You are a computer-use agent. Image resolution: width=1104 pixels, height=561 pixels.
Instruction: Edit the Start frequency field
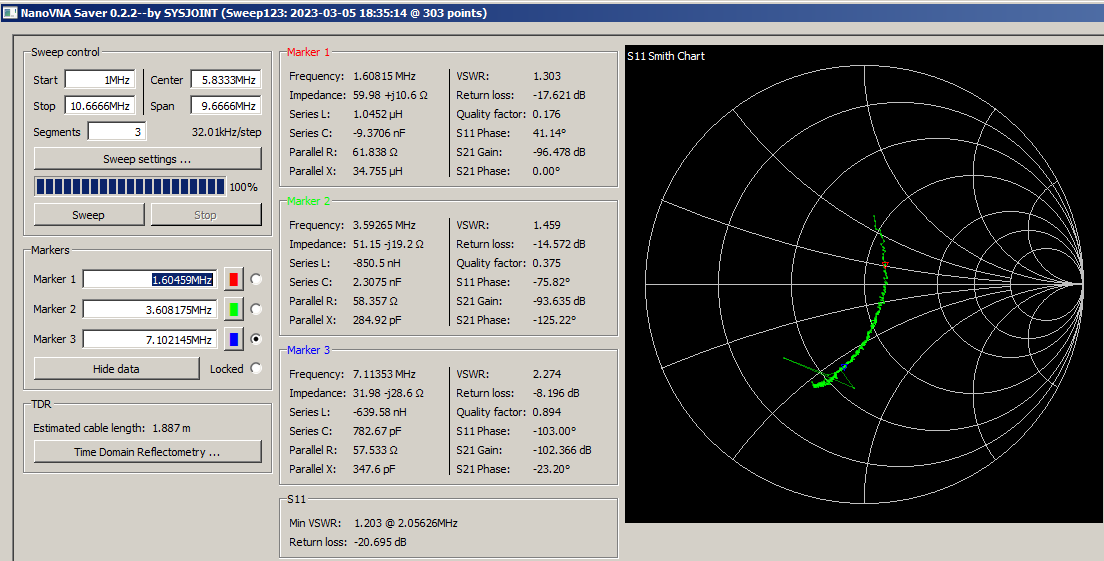coord(99,80)
